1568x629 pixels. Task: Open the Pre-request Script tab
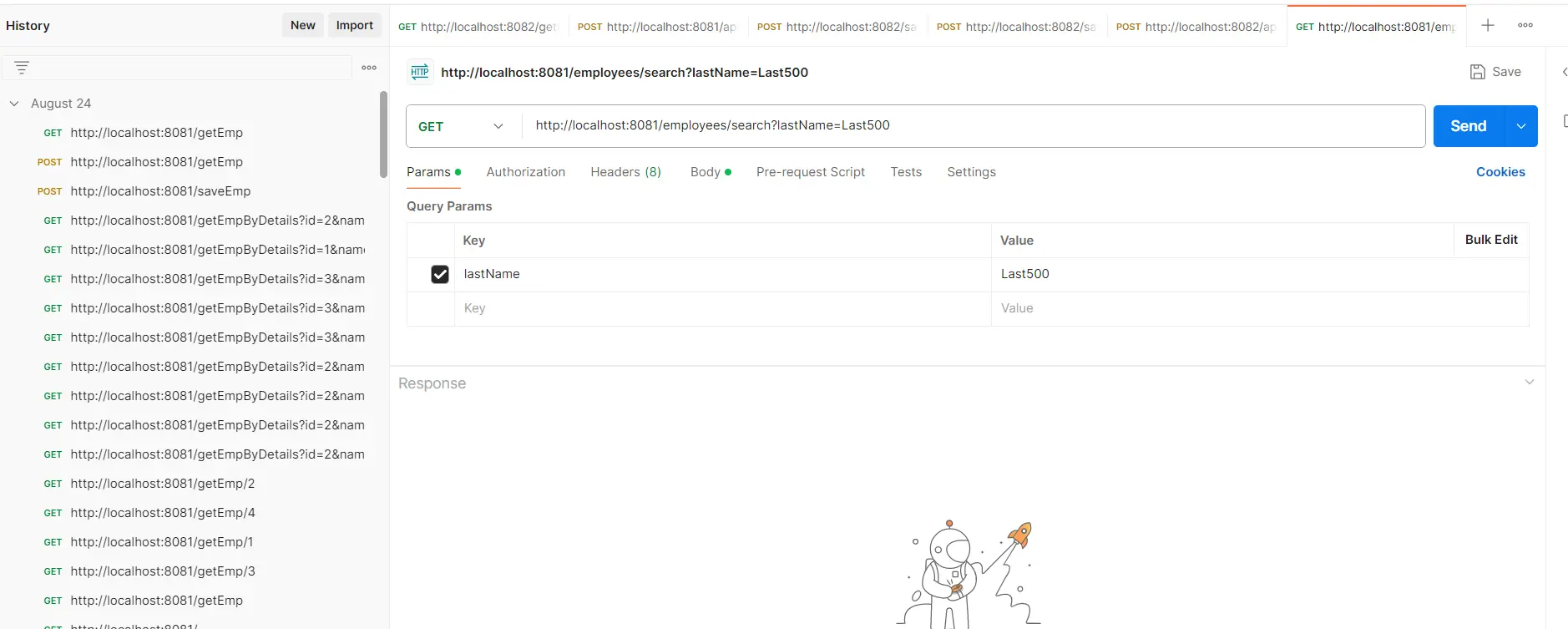coord(810,172)
